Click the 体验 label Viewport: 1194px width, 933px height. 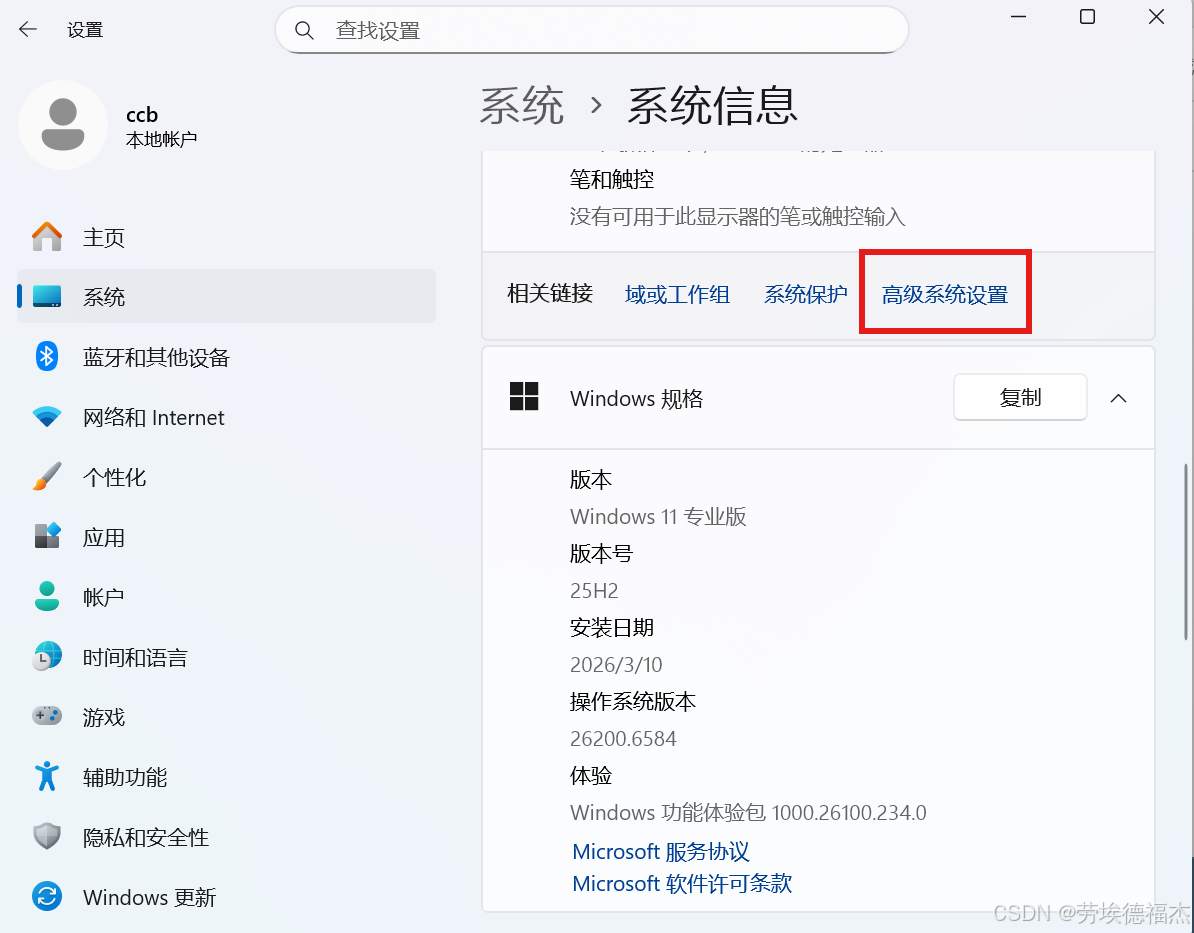coord(591,775)
